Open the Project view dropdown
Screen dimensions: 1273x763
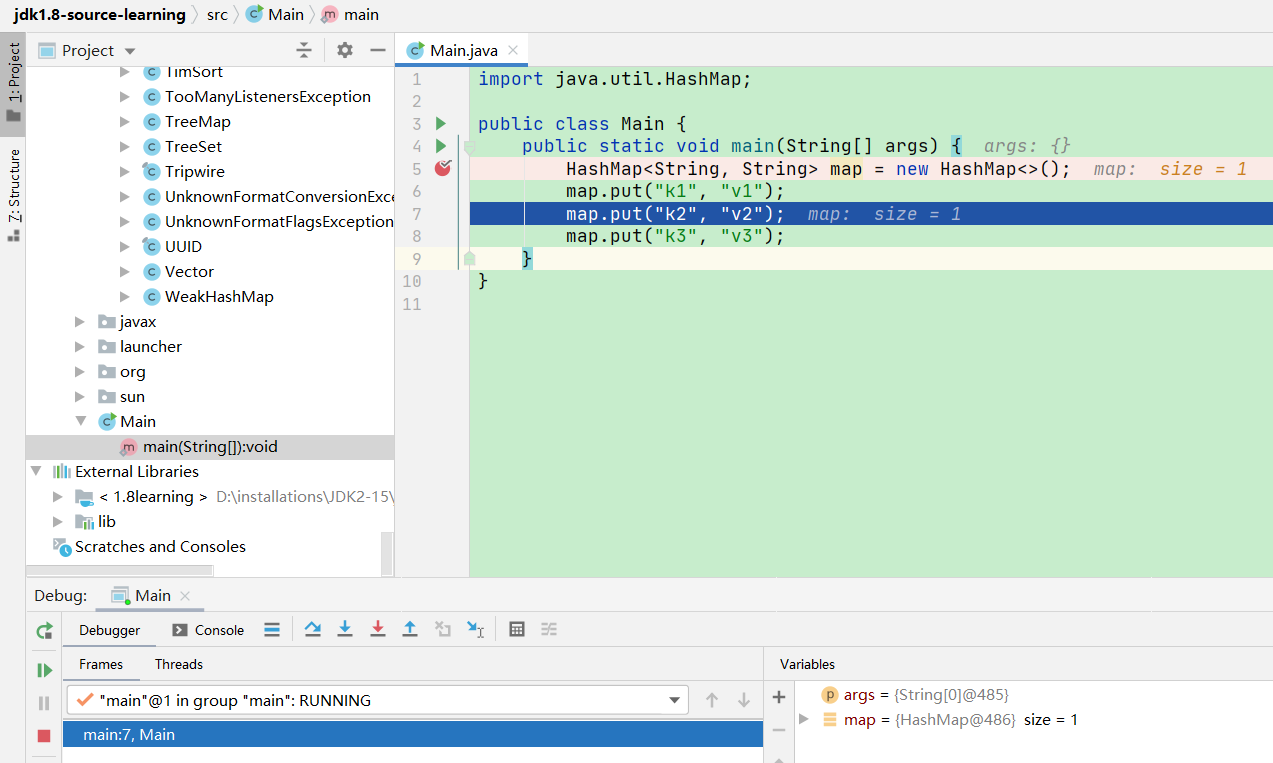[130, 51]
